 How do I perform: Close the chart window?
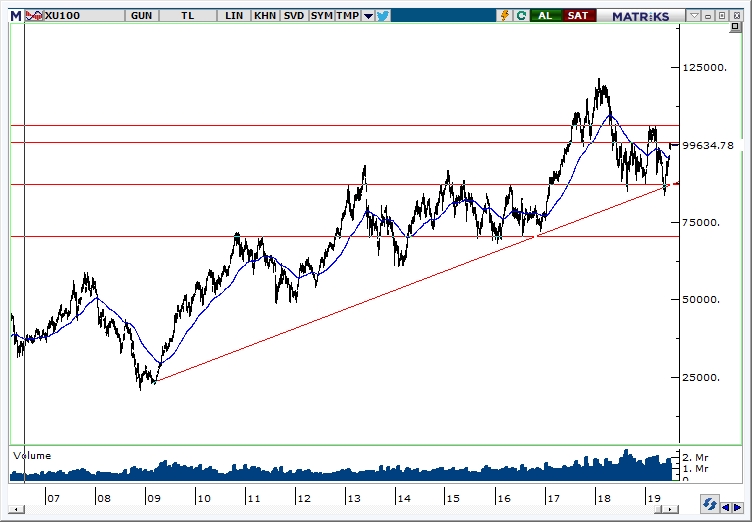point(736,16)
